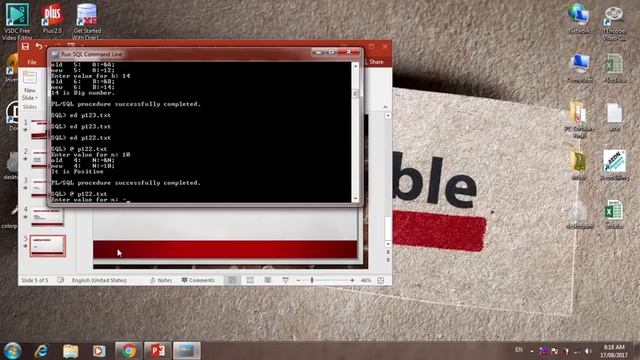Open VSDC Free Video Editor desktop icon
This screenshot has width=640, height=360.
click(17, 21)
